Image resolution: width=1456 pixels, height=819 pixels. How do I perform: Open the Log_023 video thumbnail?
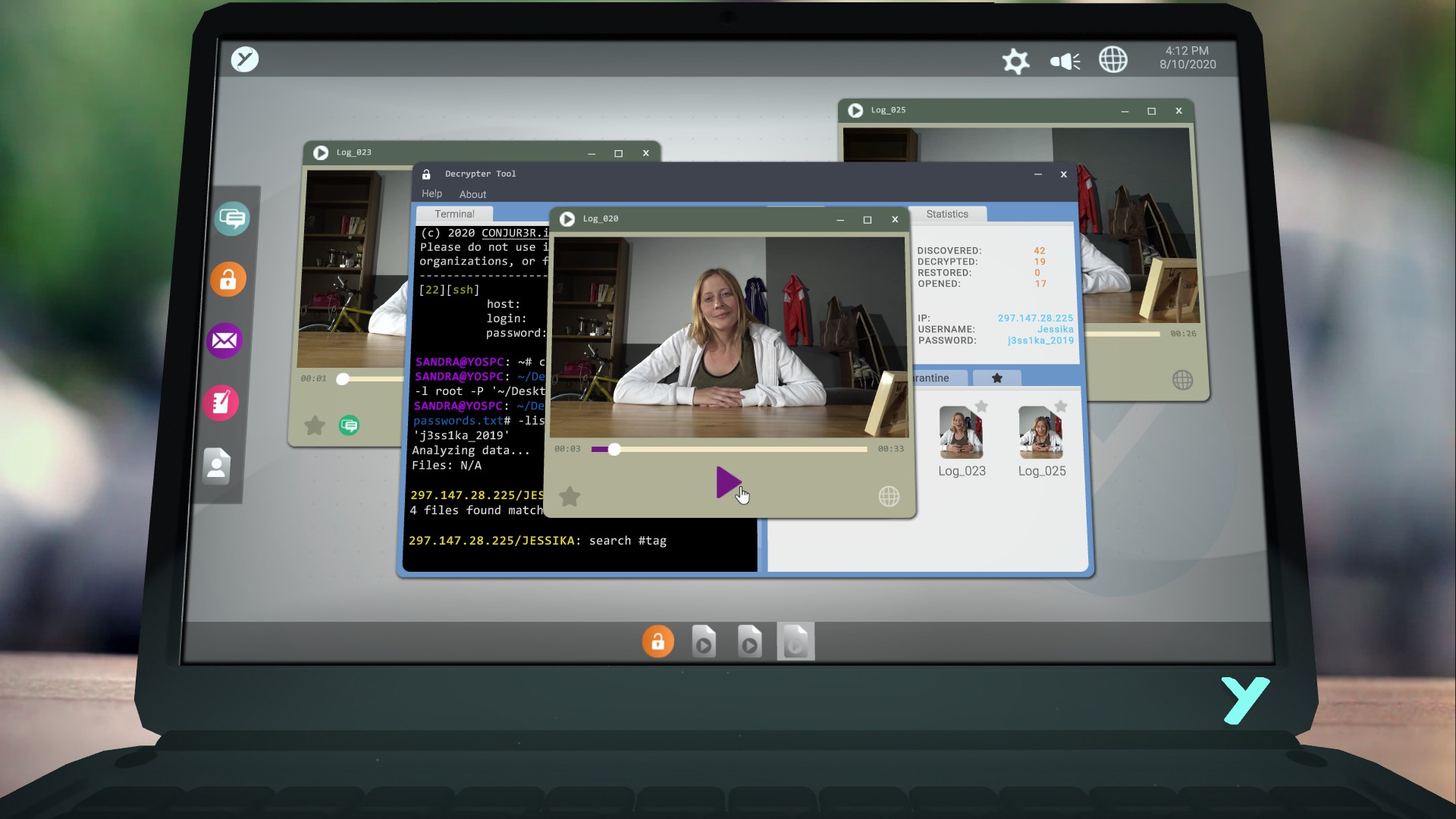pos(961,433)
